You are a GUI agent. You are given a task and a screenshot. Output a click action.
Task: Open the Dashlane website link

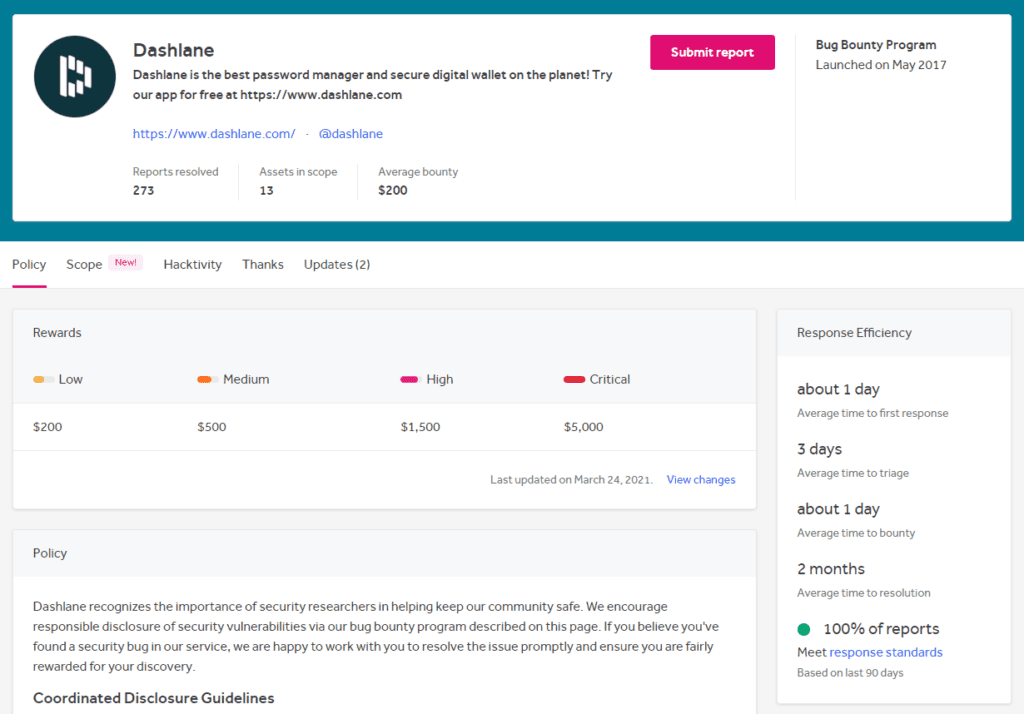coord(213,133)
